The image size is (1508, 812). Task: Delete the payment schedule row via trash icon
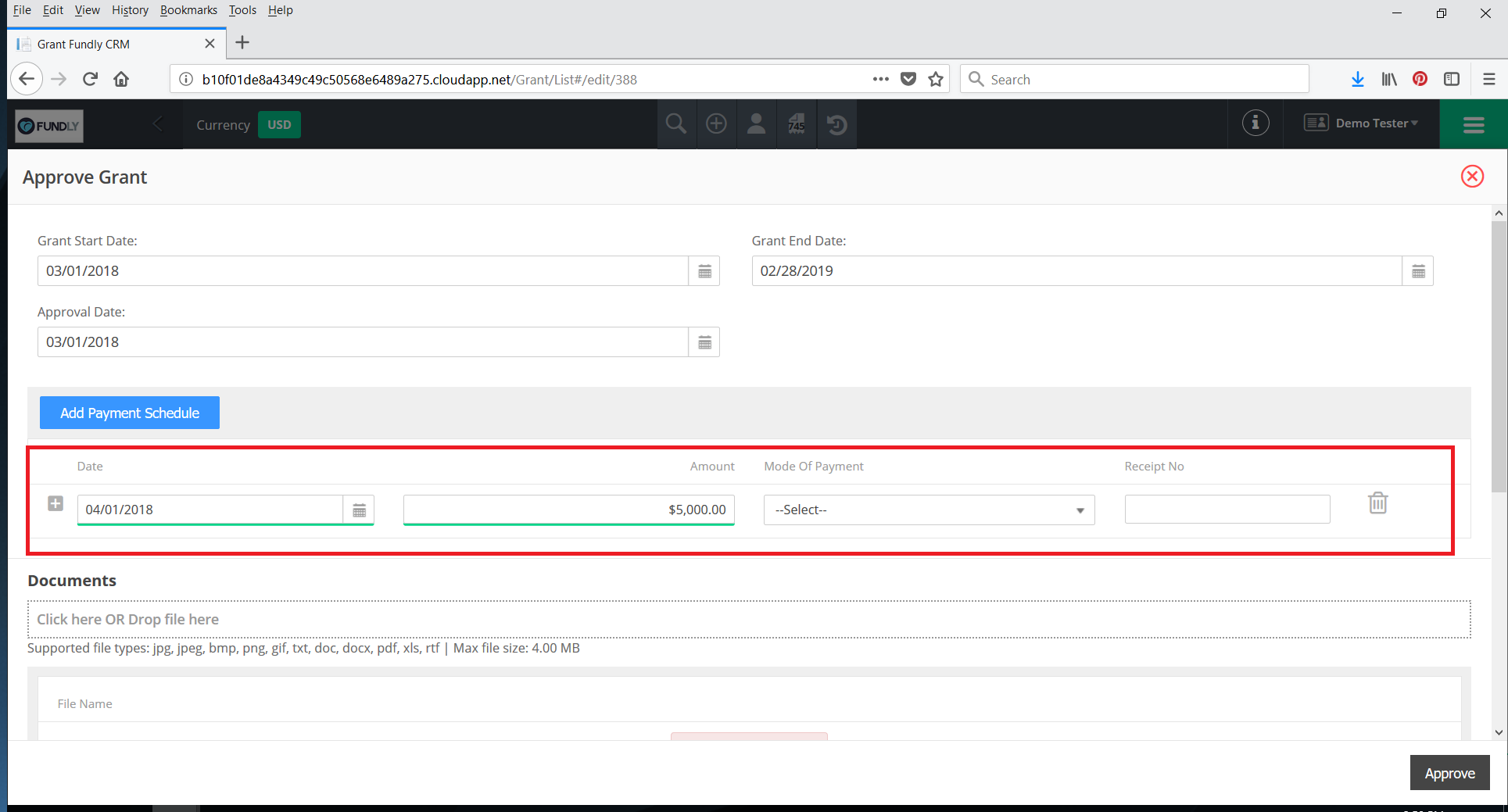click(x=1377, y=503)
